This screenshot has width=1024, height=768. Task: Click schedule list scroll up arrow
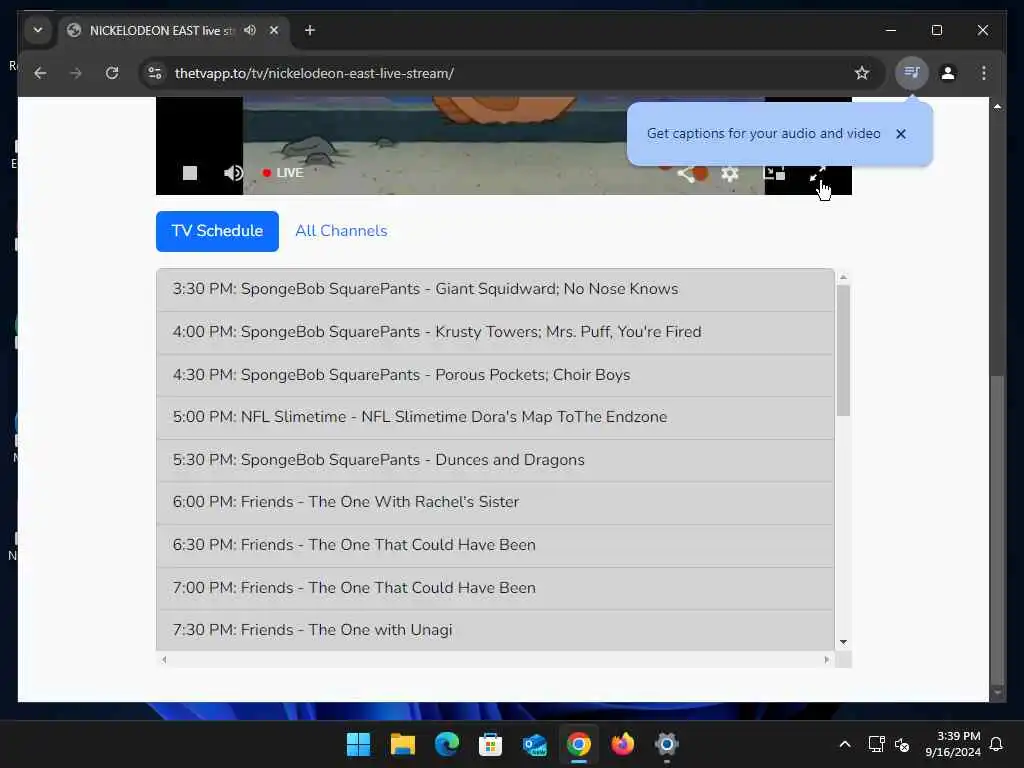[843, 278]
